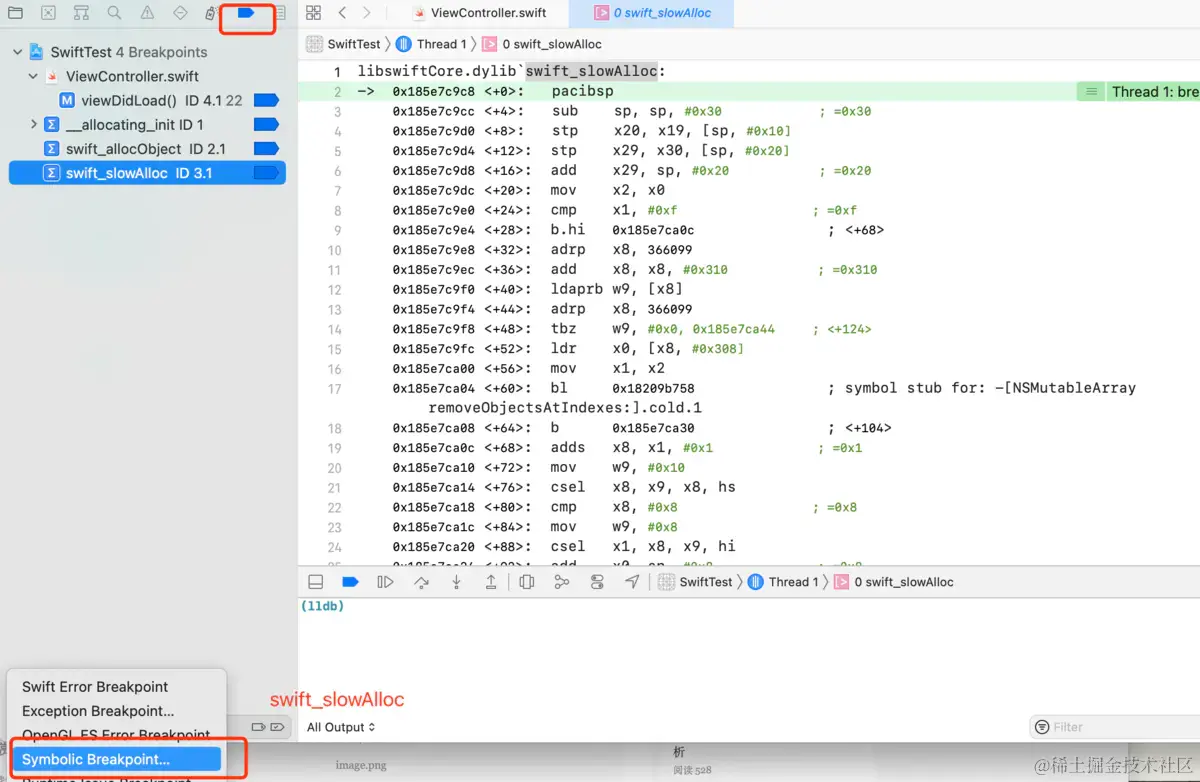Step over the current instruction

click(x=421, y=582)
